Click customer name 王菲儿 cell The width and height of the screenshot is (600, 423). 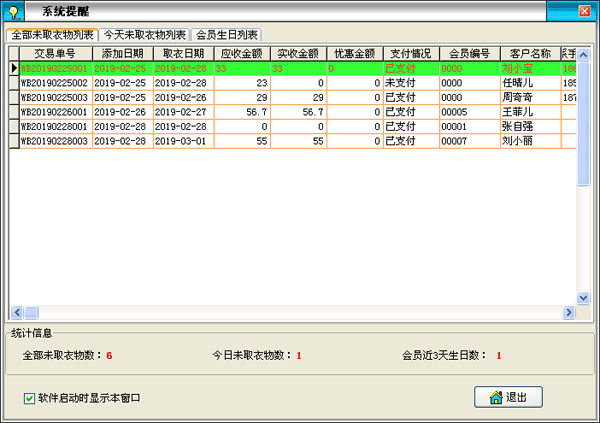pyautogui.click(x=529, y=113)
